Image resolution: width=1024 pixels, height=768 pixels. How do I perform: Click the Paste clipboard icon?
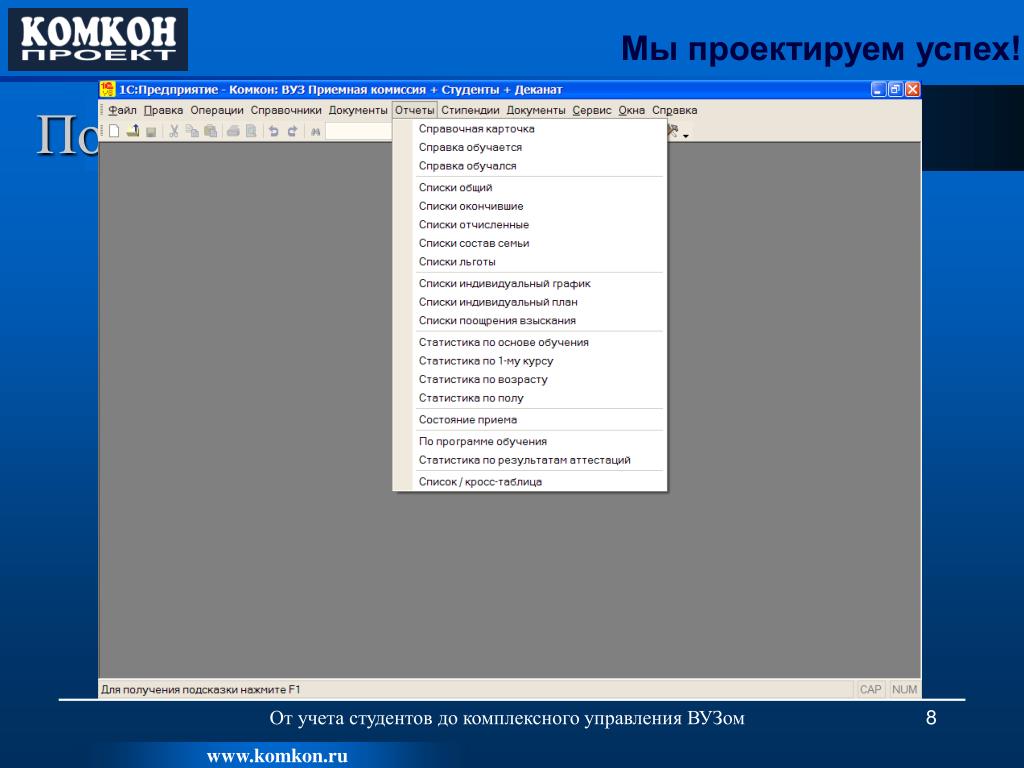coord(210,131)
